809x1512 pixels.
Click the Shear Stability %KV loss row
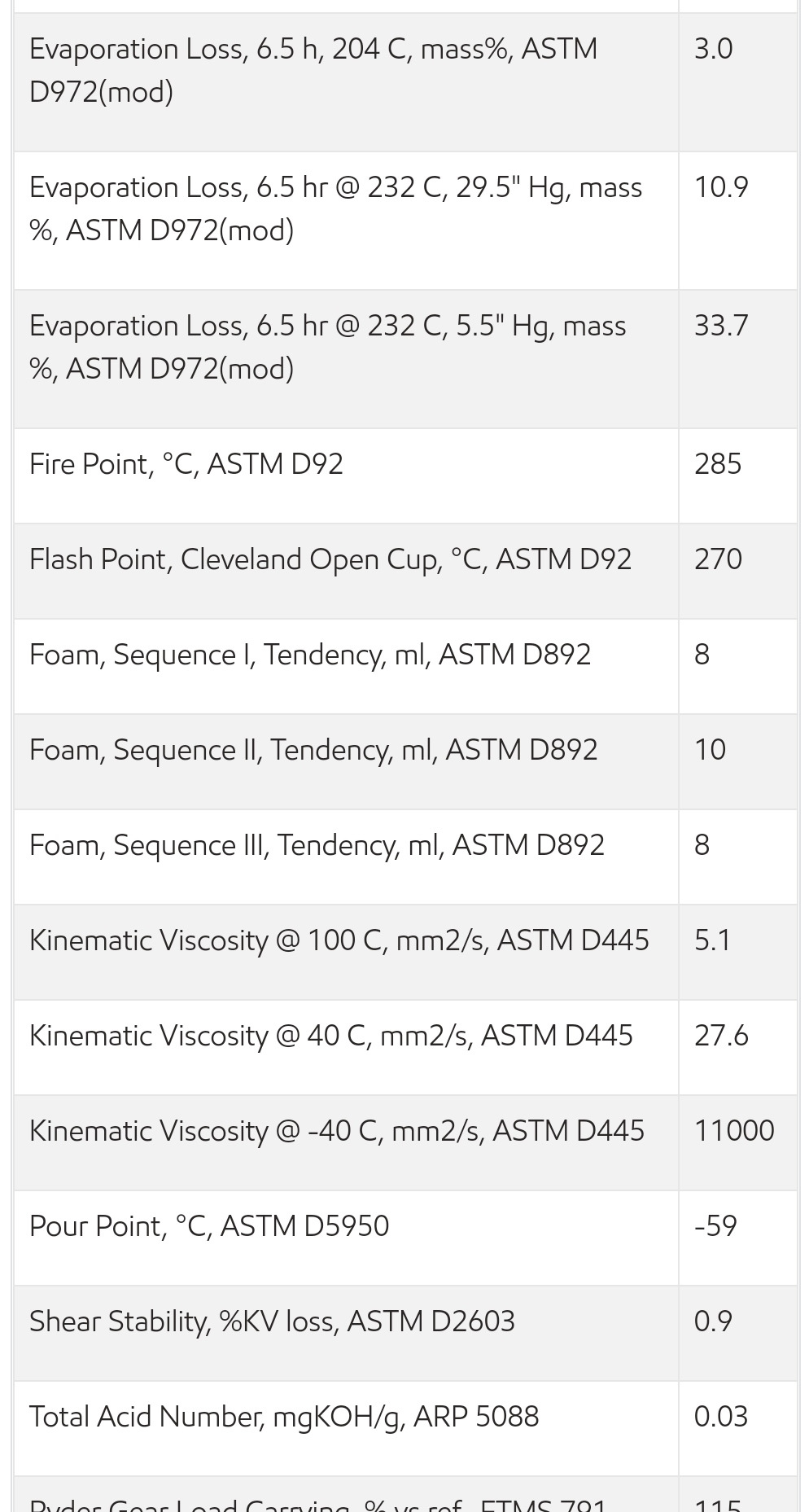pyautogui.click(x=272, y=1321)
